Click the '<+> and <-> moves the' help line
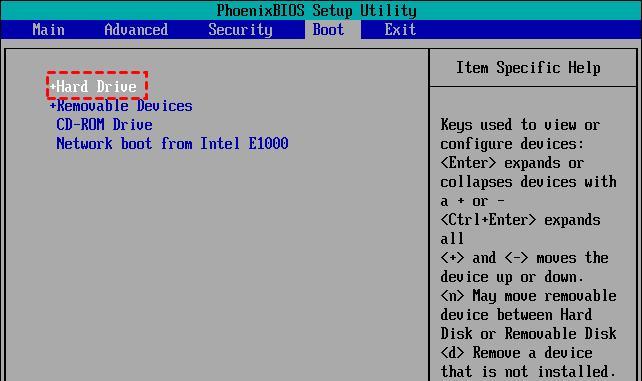Image resolution: width=642 pixels, height=381 pixels. 524,258
